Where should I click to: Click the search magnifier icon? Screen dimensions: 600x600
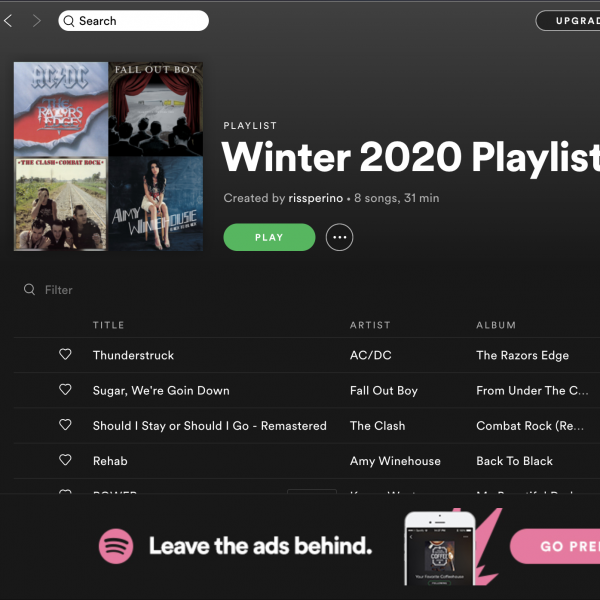click(69, 21)
